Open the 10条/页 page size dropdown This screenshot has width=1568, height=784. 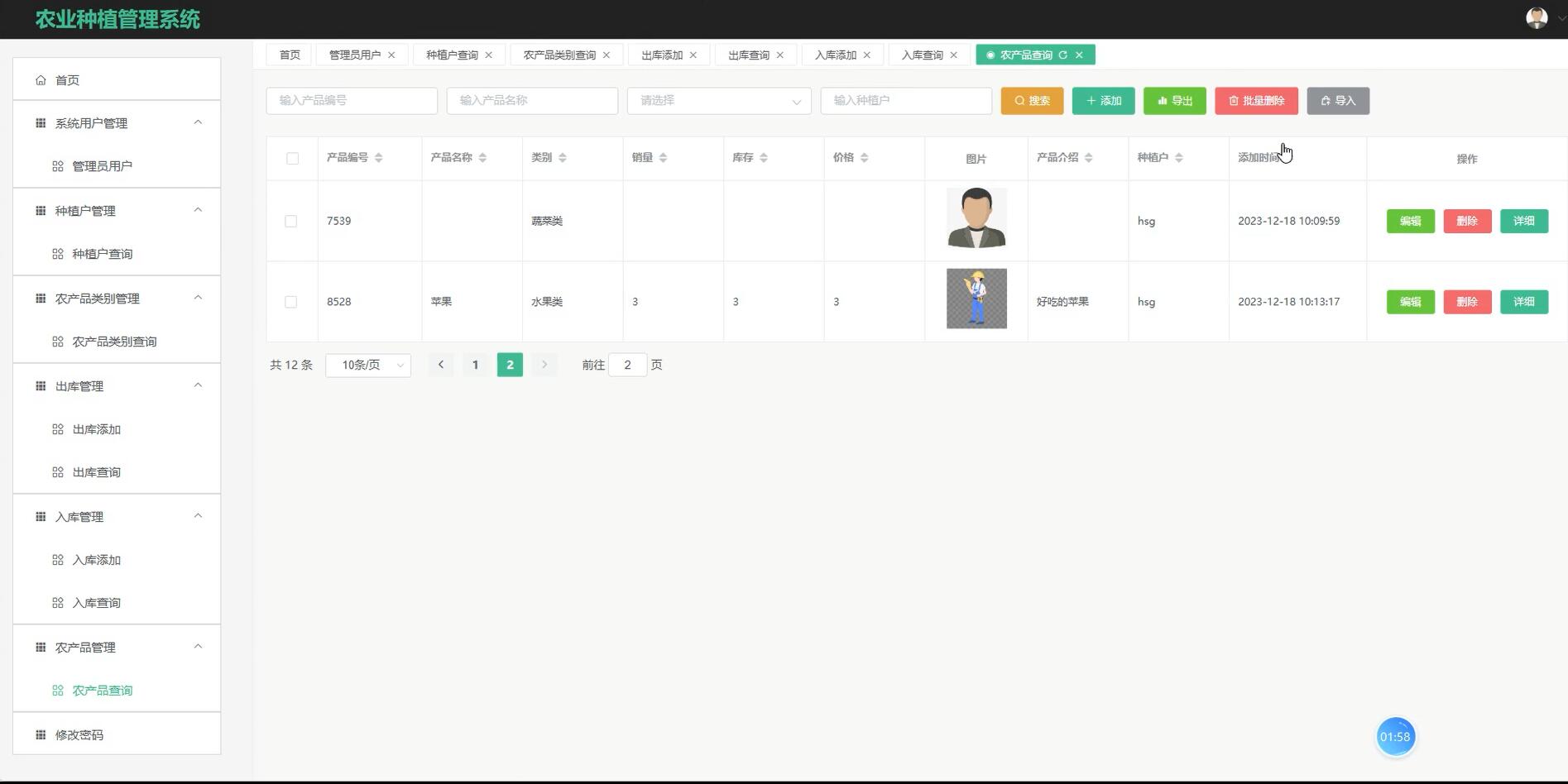coord(367,364)
